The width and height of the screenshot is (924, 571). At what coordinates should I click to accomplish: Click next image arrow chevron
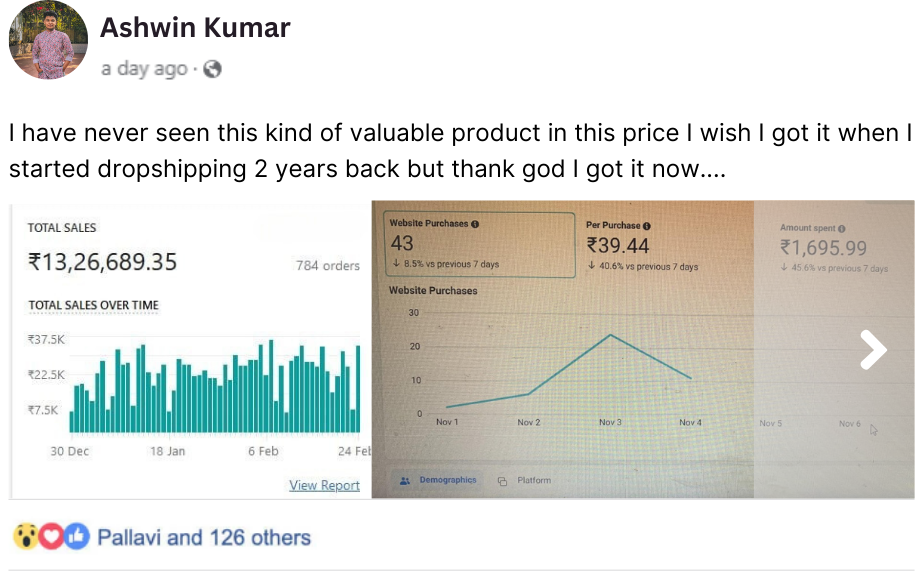[x=873, y=350]
